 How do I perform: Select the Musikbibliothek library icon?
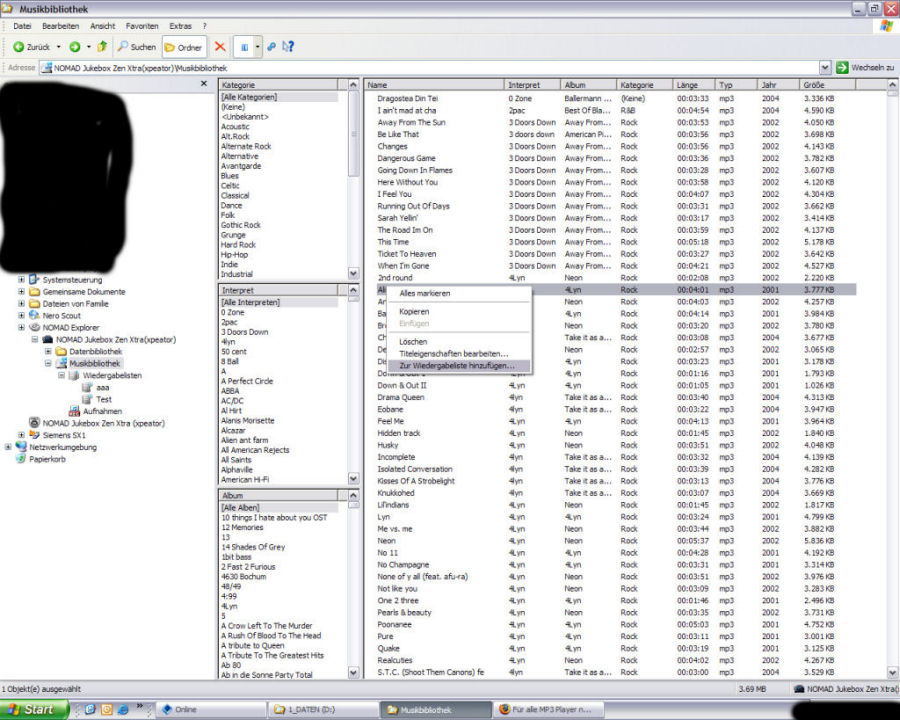pyautogui.click(x=61, y=363)
